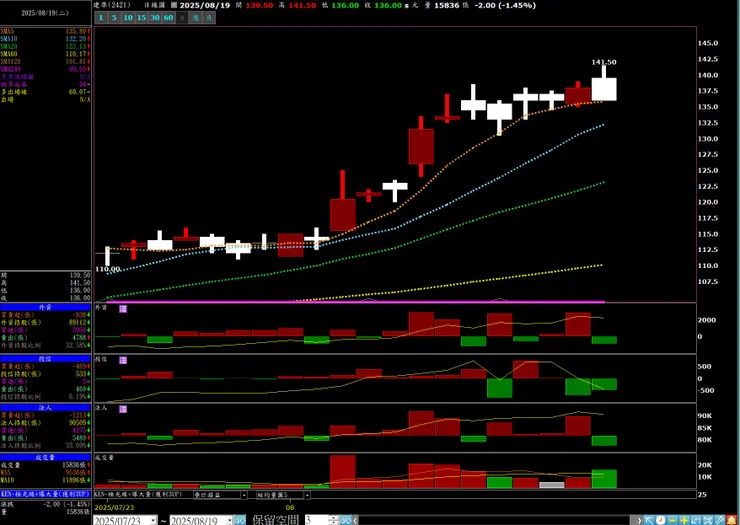Select the 15-minute timeframe button
Image resolution: width=740 pixels, height=525 pixels.
click(x=142, y=17)
